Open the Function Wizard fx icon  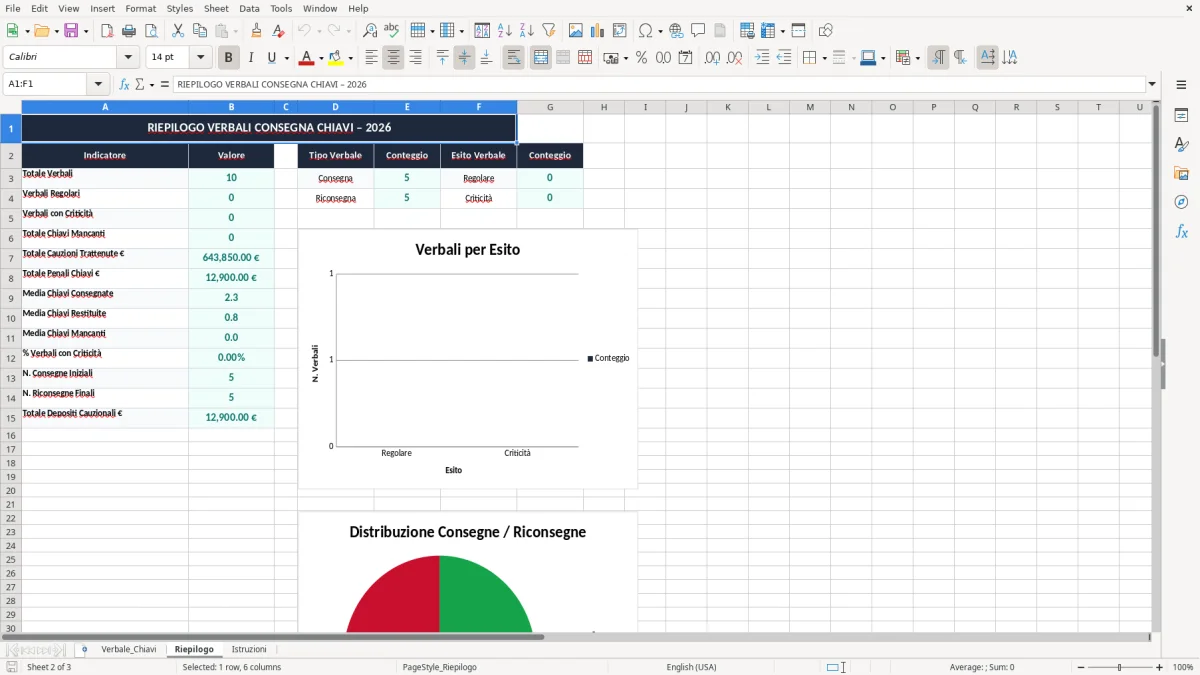point(125,85)
